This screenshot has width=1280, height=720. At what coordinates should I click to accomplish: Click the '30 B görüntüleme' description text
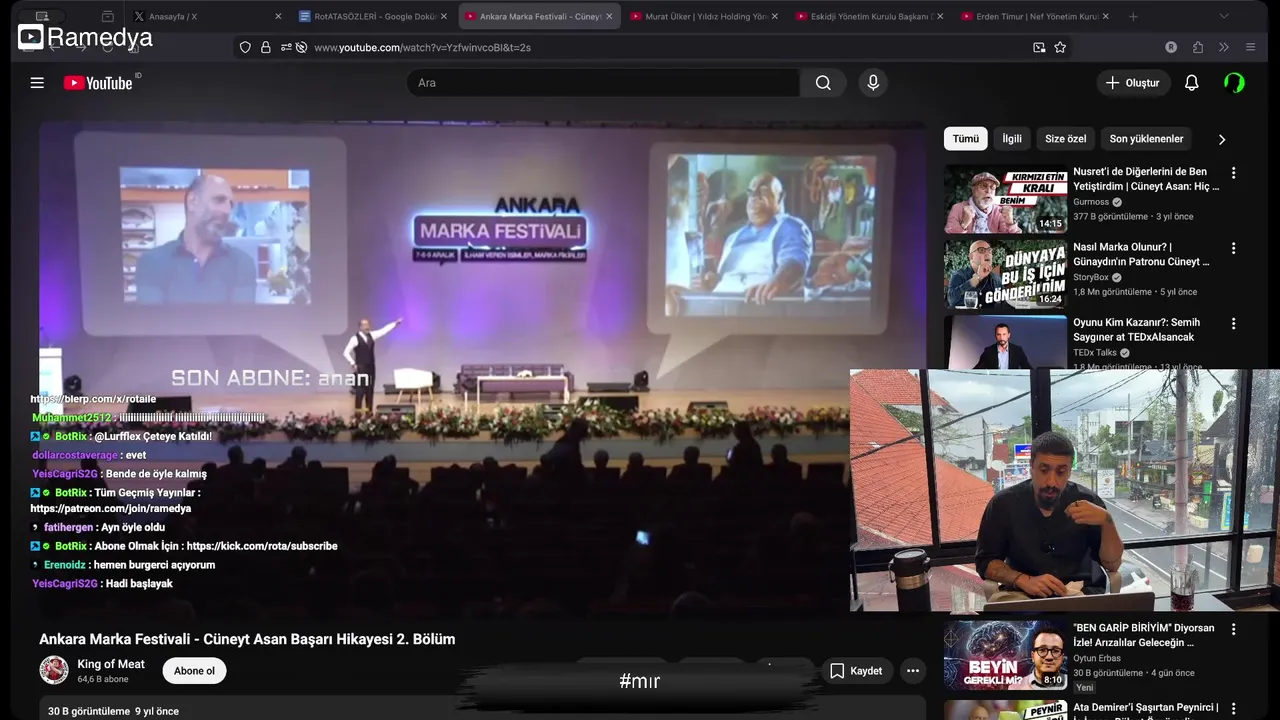tap(89, 712)
